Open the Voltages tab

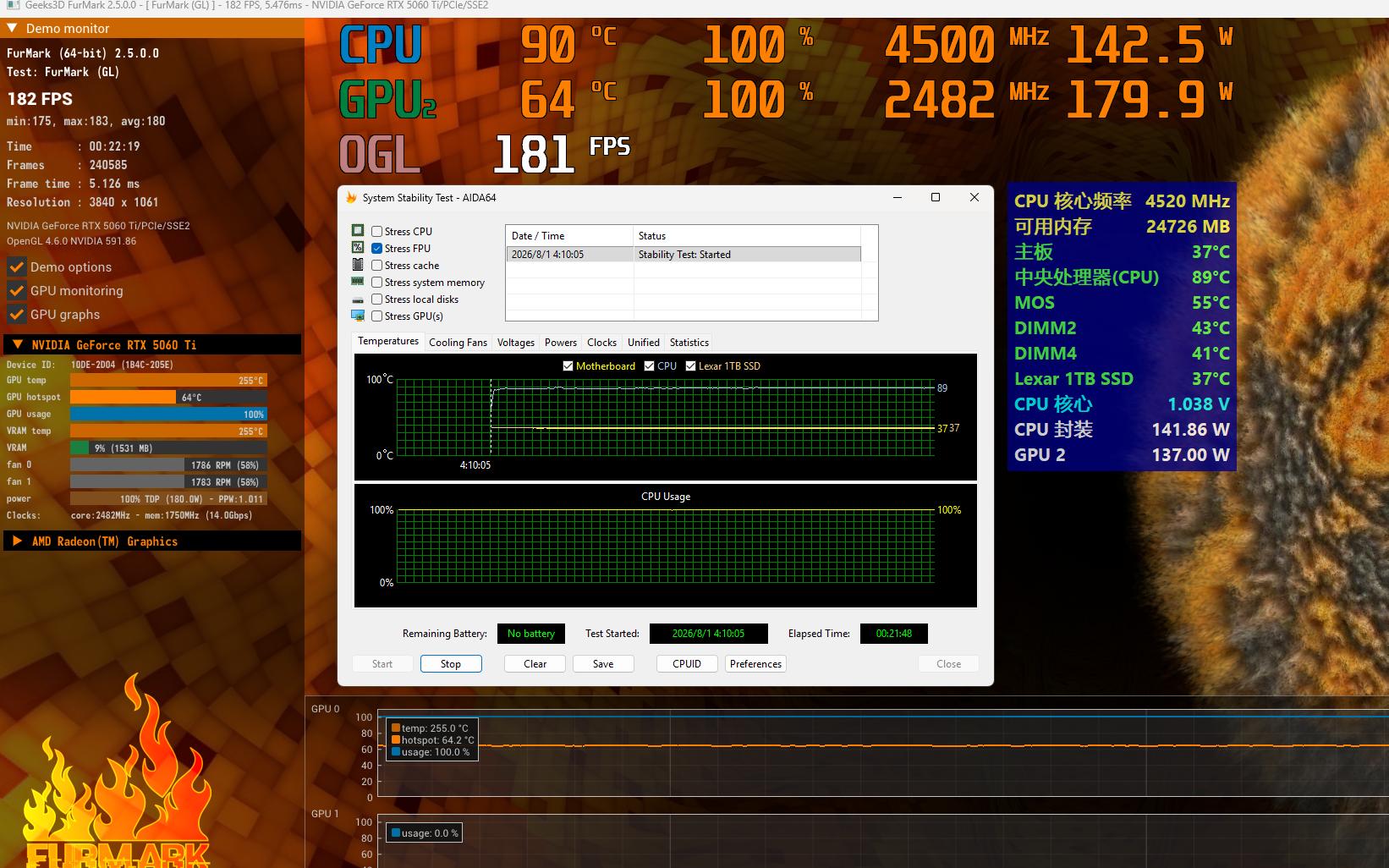click(x=516, y=342)
